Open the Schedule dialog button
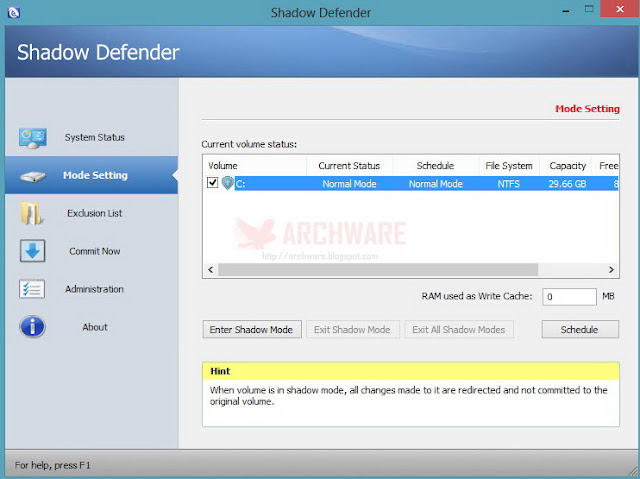Screen dimensions: 640x479 click(580, 329)
